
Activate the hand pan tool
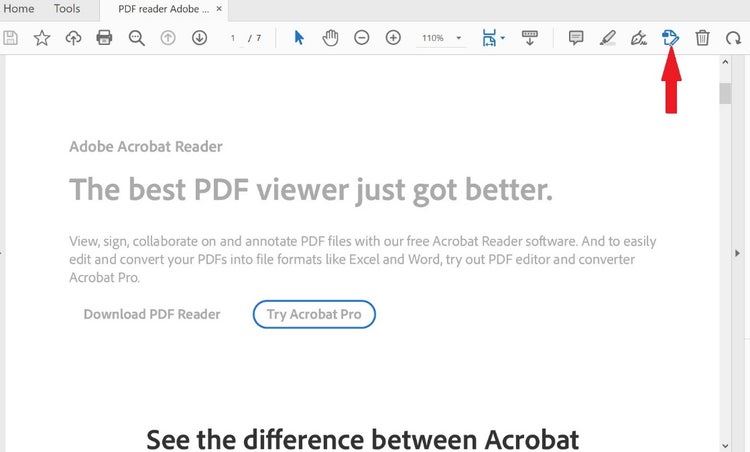click(x=330, y=38)
